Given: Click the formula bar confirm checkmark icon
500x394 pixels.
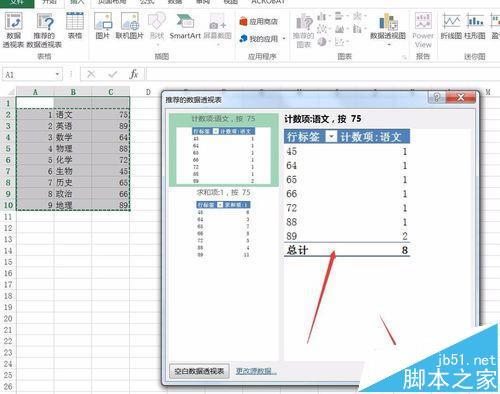Looking at the screenshot, I should coord(112,74).
